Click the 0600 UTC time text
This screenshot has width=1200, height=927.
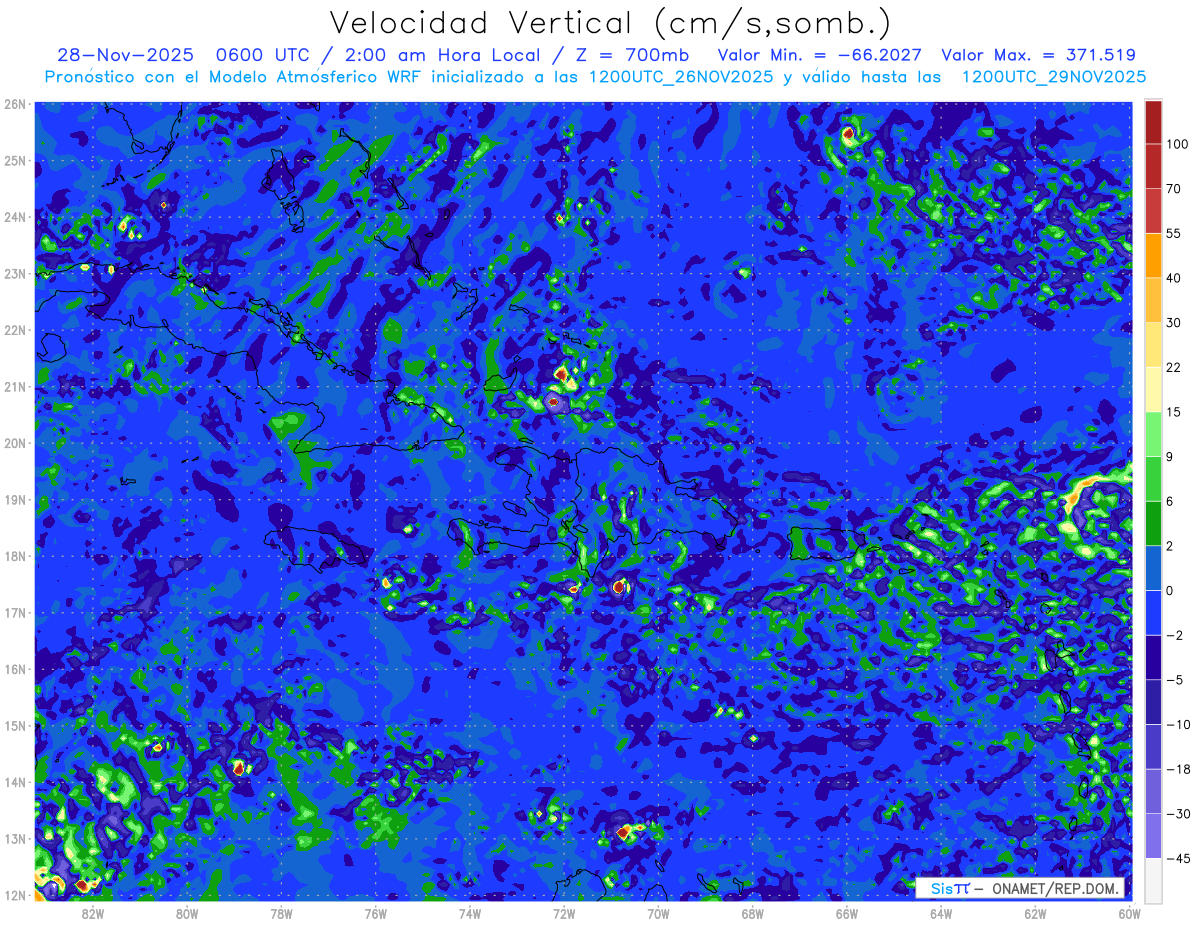[x=263, y=55]
